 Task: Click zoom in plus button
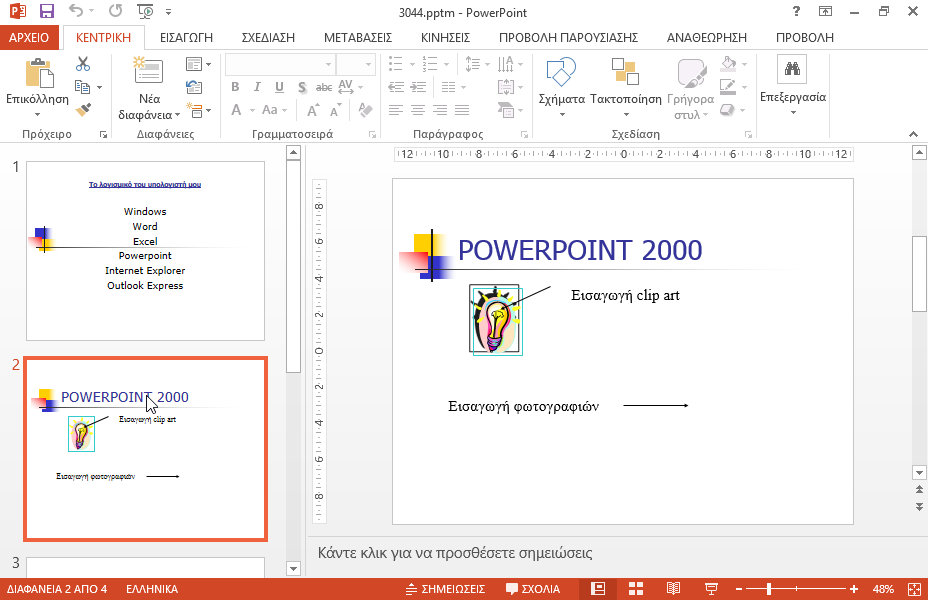(x=853, y=589)
